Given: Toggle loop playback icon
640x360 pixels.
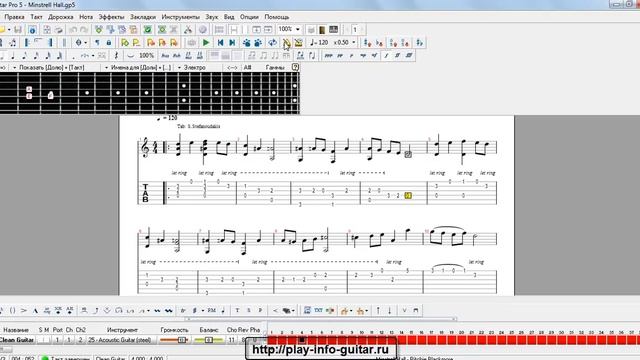Looking at the screenshot, I should coord(272,42).
